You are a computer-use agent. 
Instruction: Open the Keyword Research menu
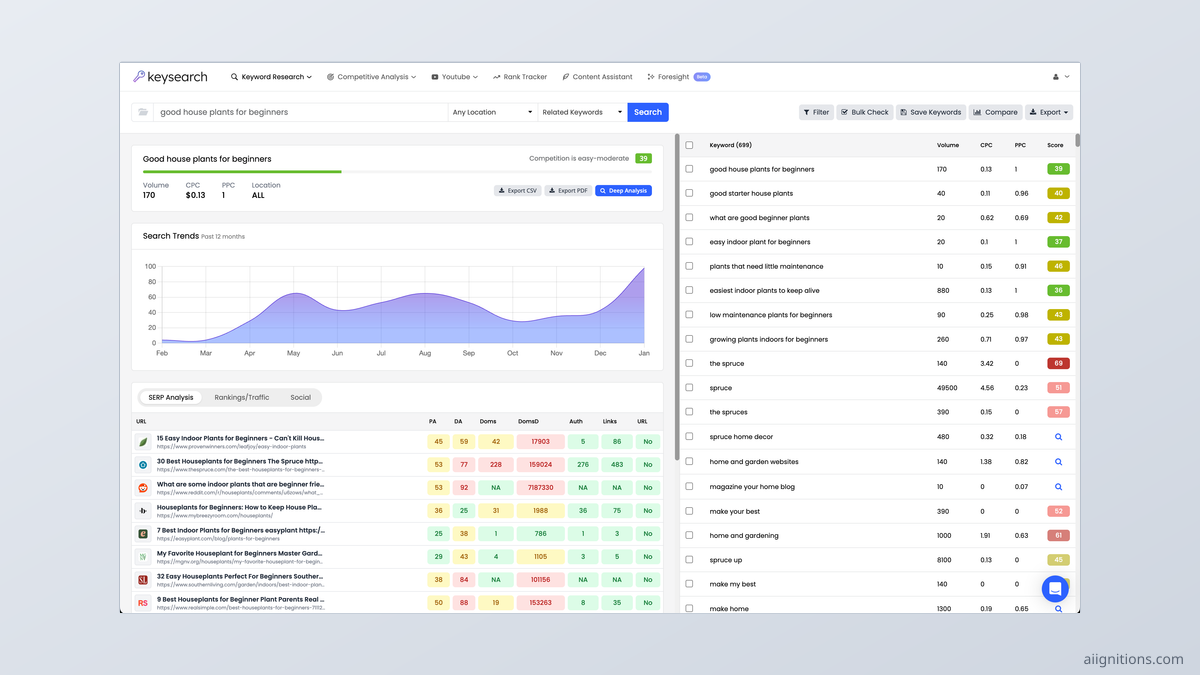(271, 77)
